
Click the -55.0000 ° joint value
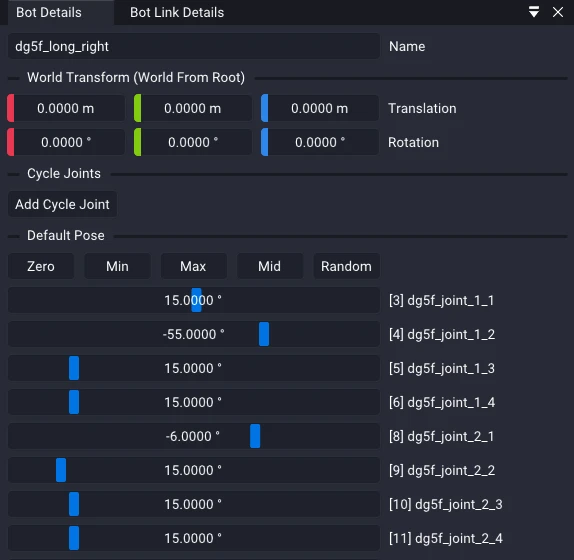[x=193, y=334]
